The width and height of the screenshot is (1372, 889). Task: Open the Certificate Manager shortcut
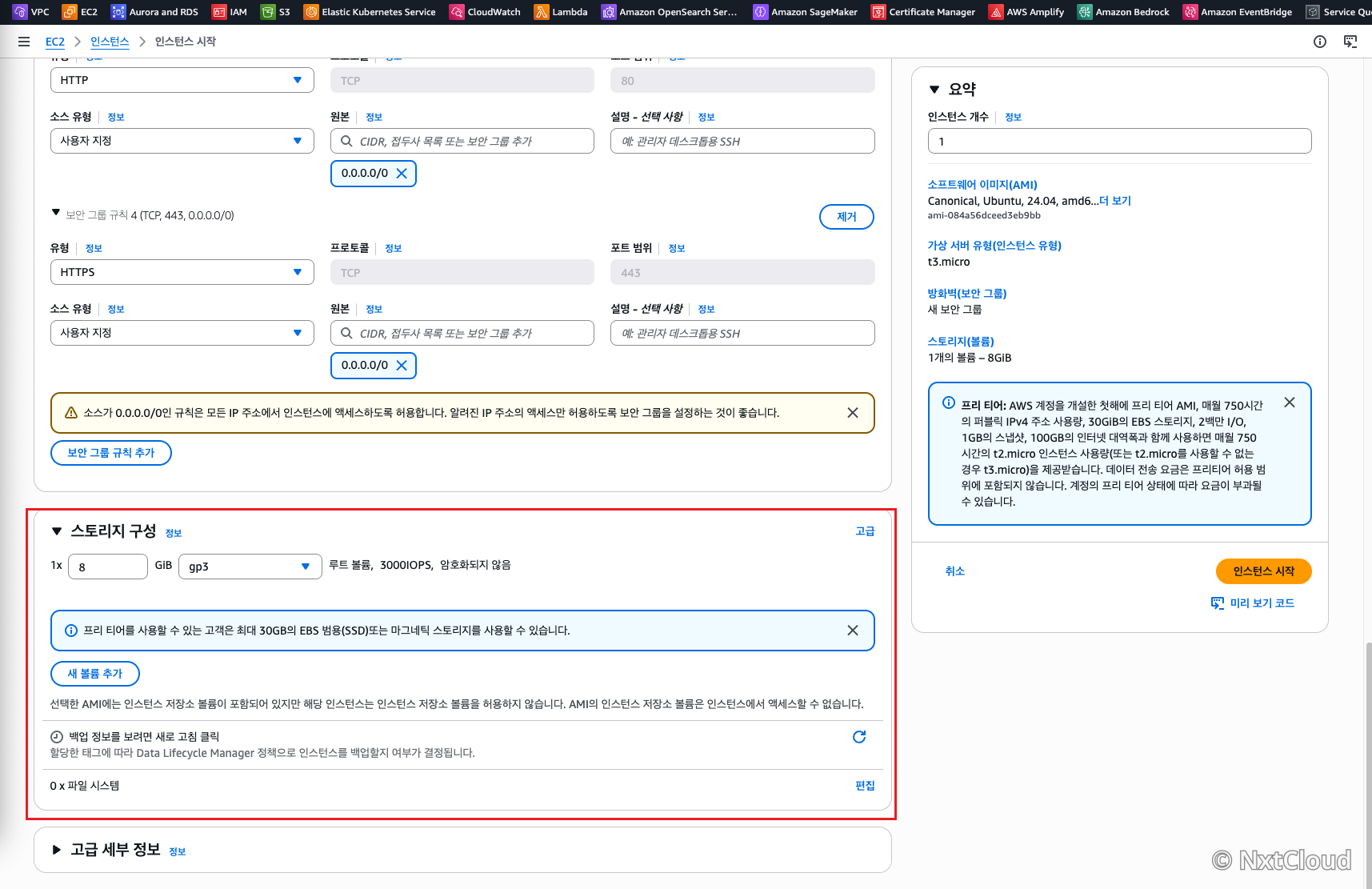[x=923, y=12]
